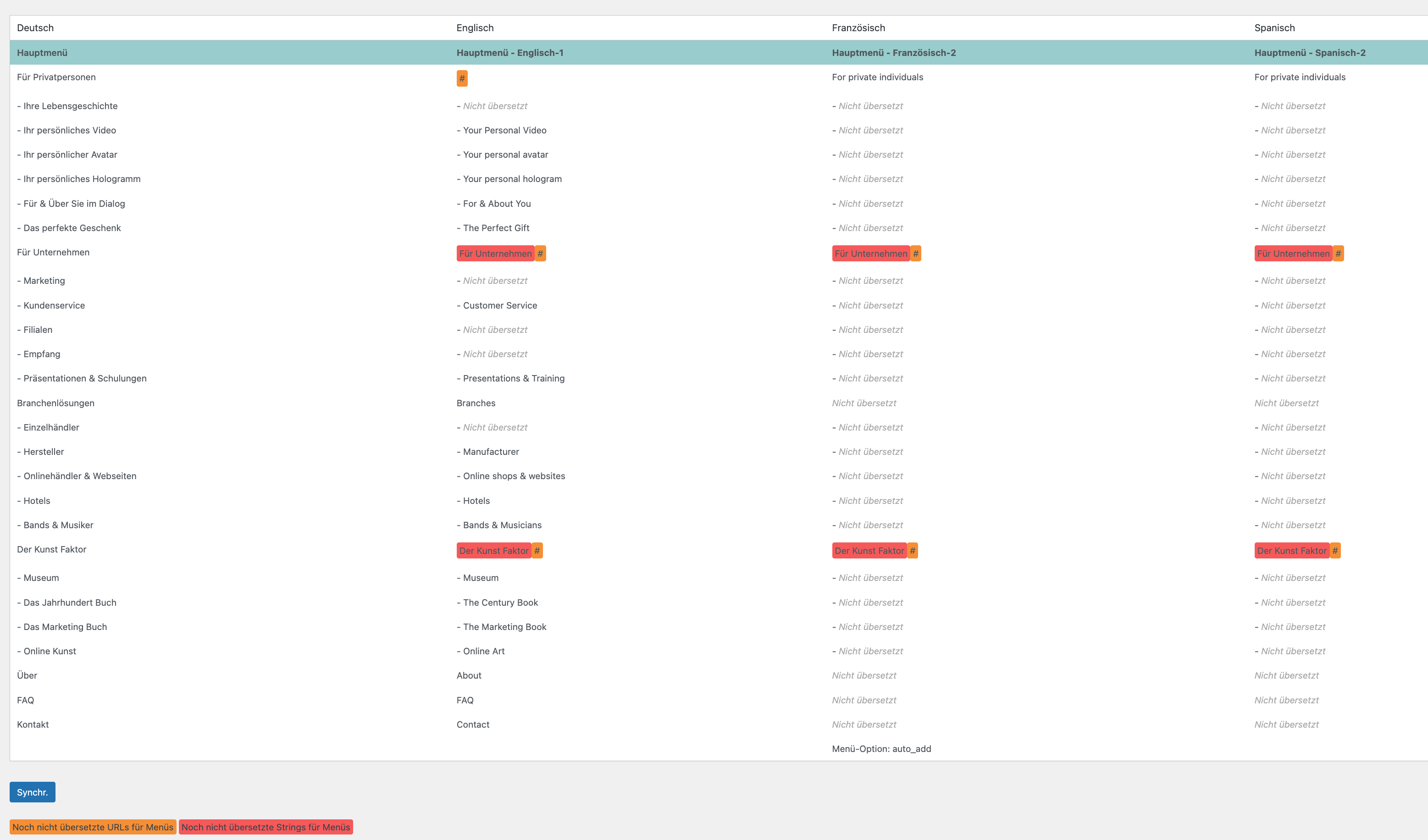Click 'Für Privatpersonen' in Deutsch column
Viewport: 1428px width, 840px height.
point(56,77)
